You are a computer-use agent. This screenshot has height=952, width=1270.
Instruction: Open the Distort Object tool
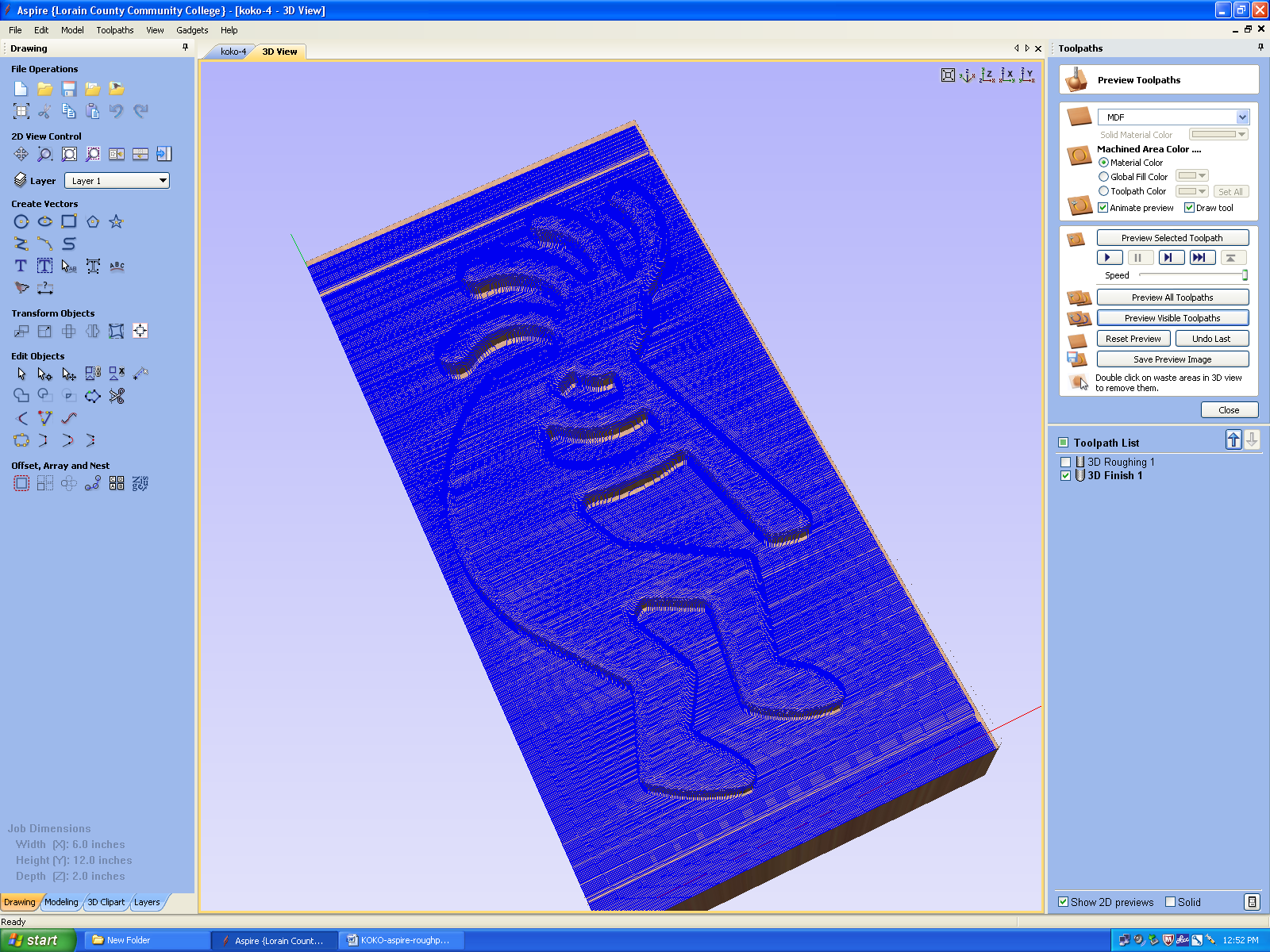pos(117,331)
